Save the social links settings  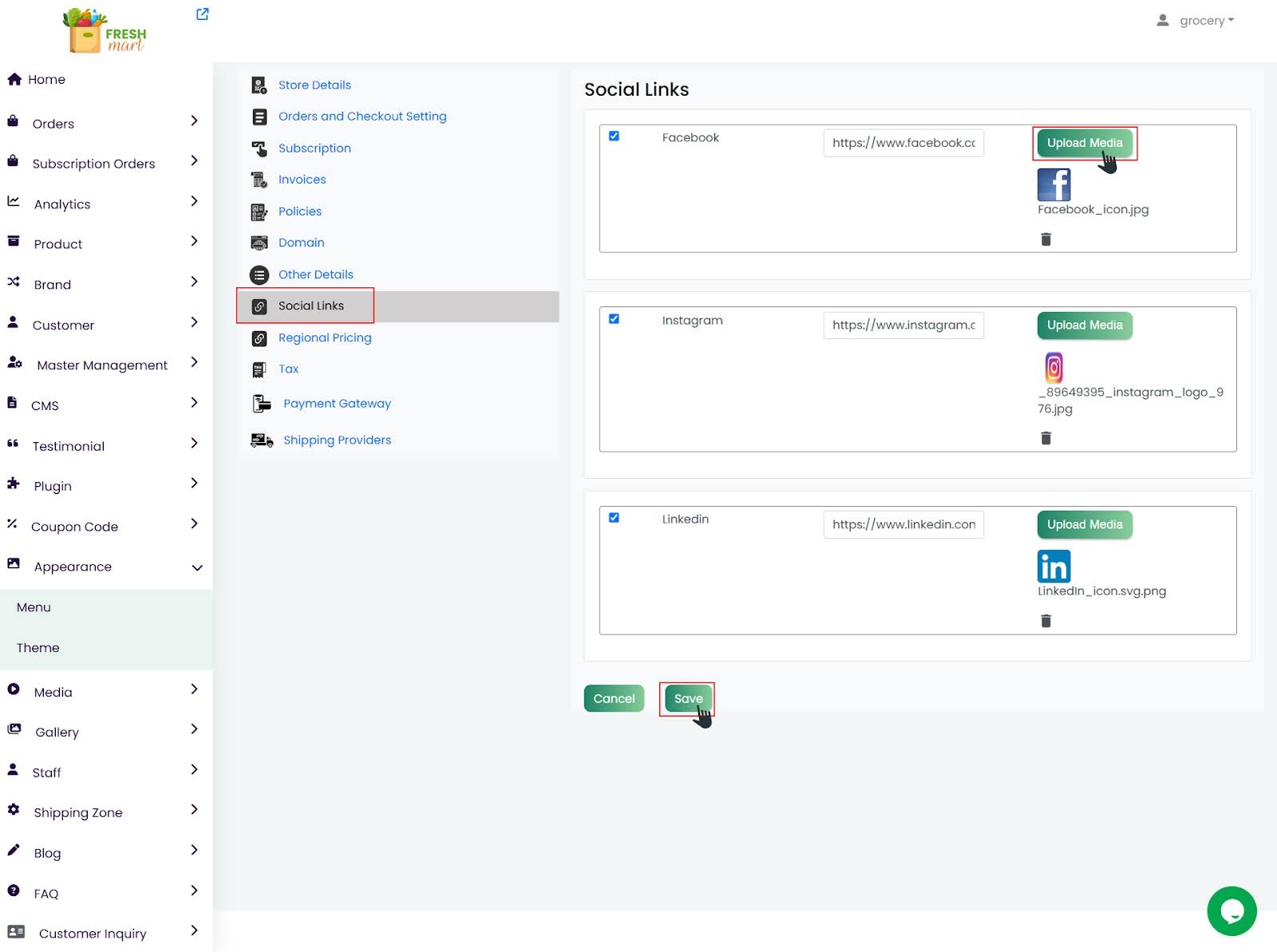[x=687, y=699]
